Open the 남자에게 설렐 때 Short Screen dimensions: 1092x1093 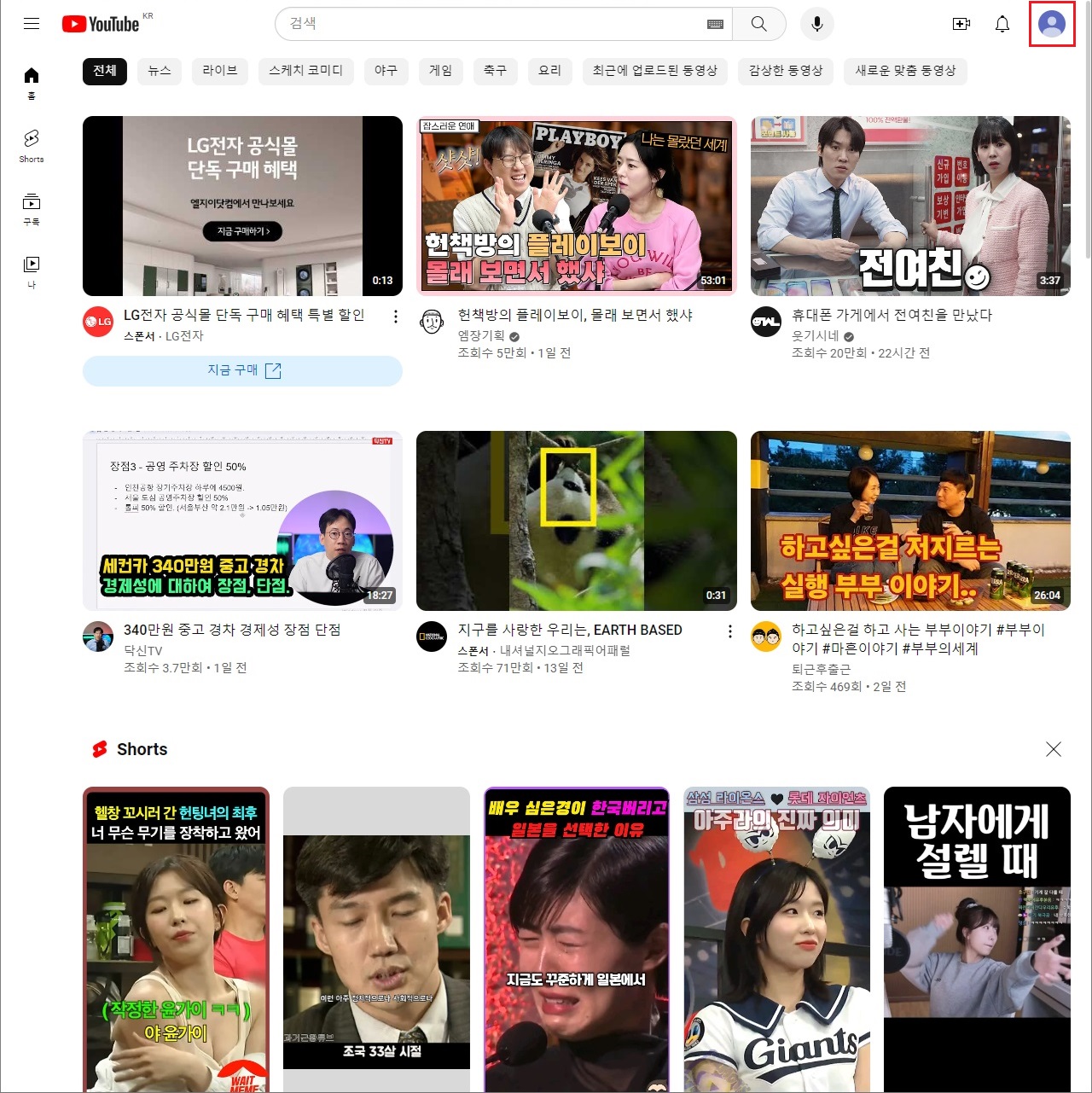click(x=977, y=939)
